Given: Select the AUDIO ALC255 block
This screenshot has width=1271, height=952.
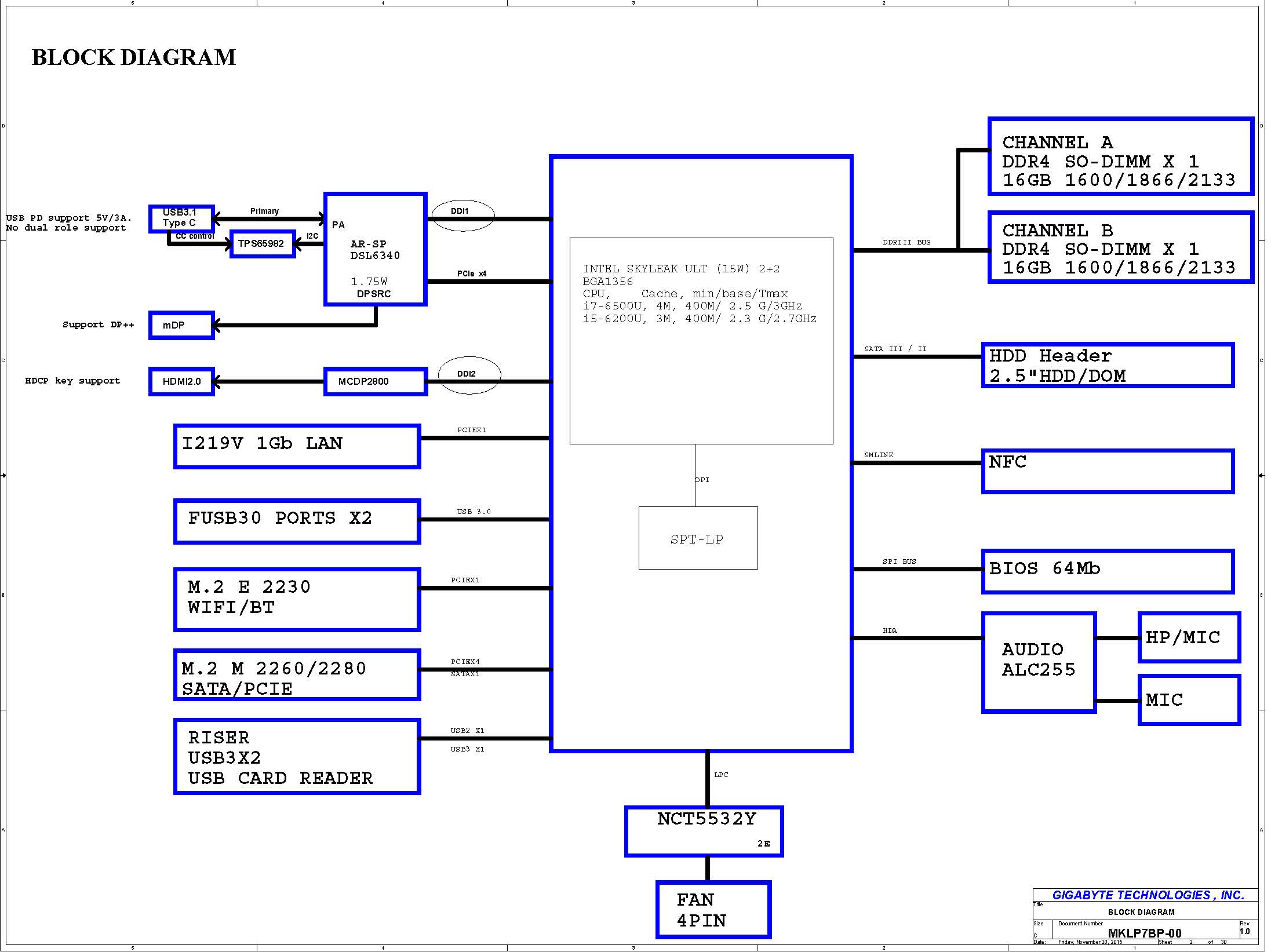Looking at the screenshot, I should [x=1039, y=662].
